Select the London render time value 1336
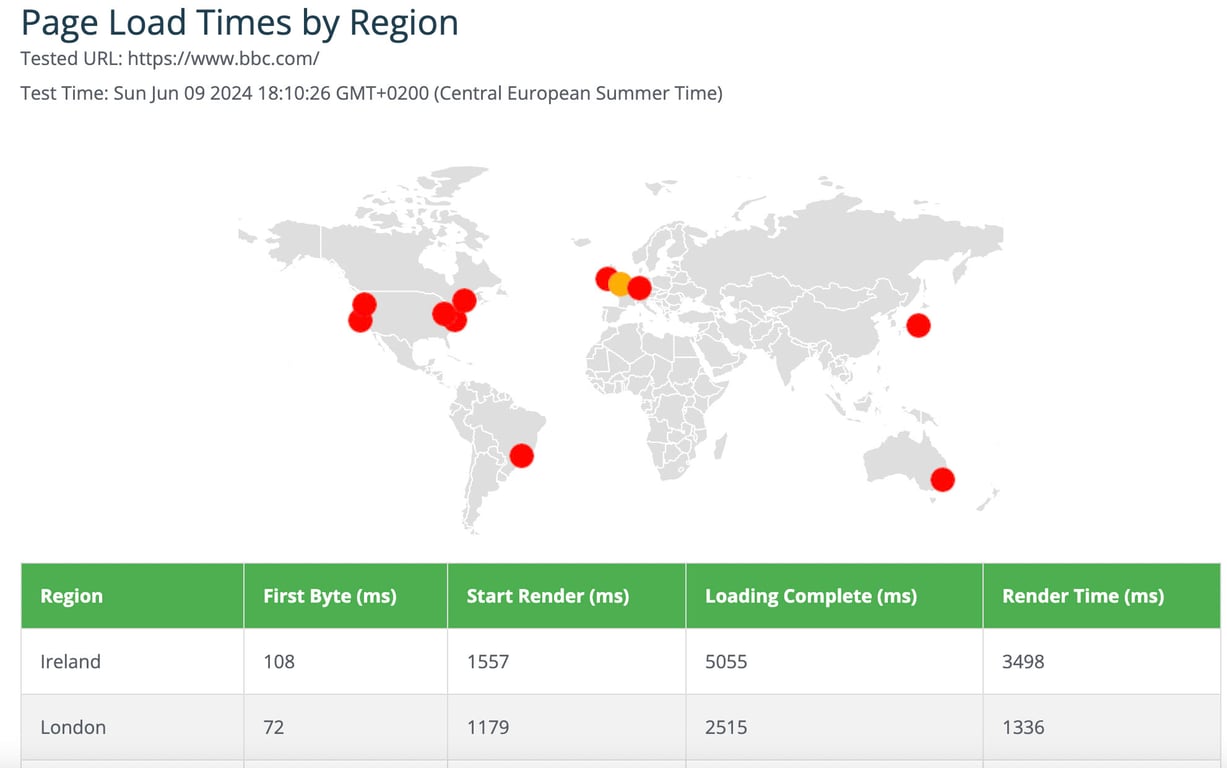Screen dimensions: 1227x768 pos(1023,727)
